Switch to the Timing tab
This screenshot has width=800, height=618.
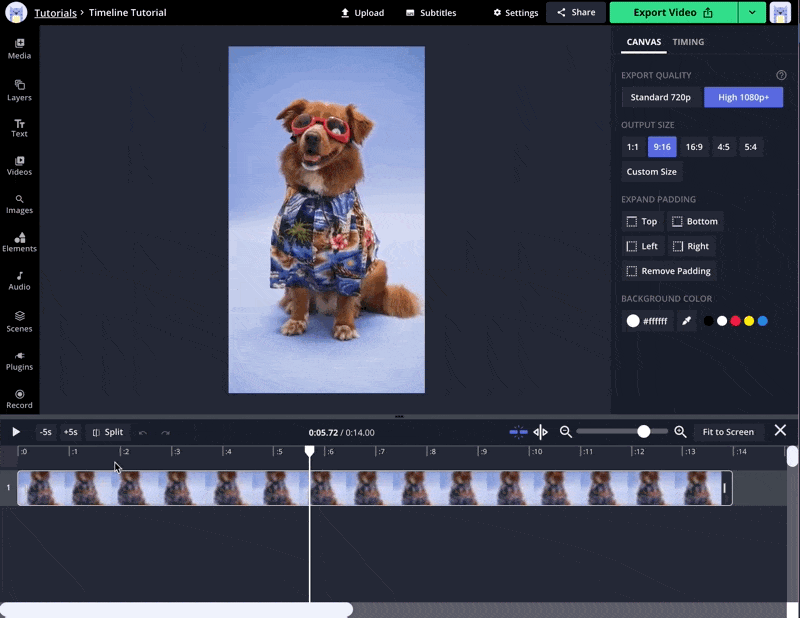(x=688, y=42)
